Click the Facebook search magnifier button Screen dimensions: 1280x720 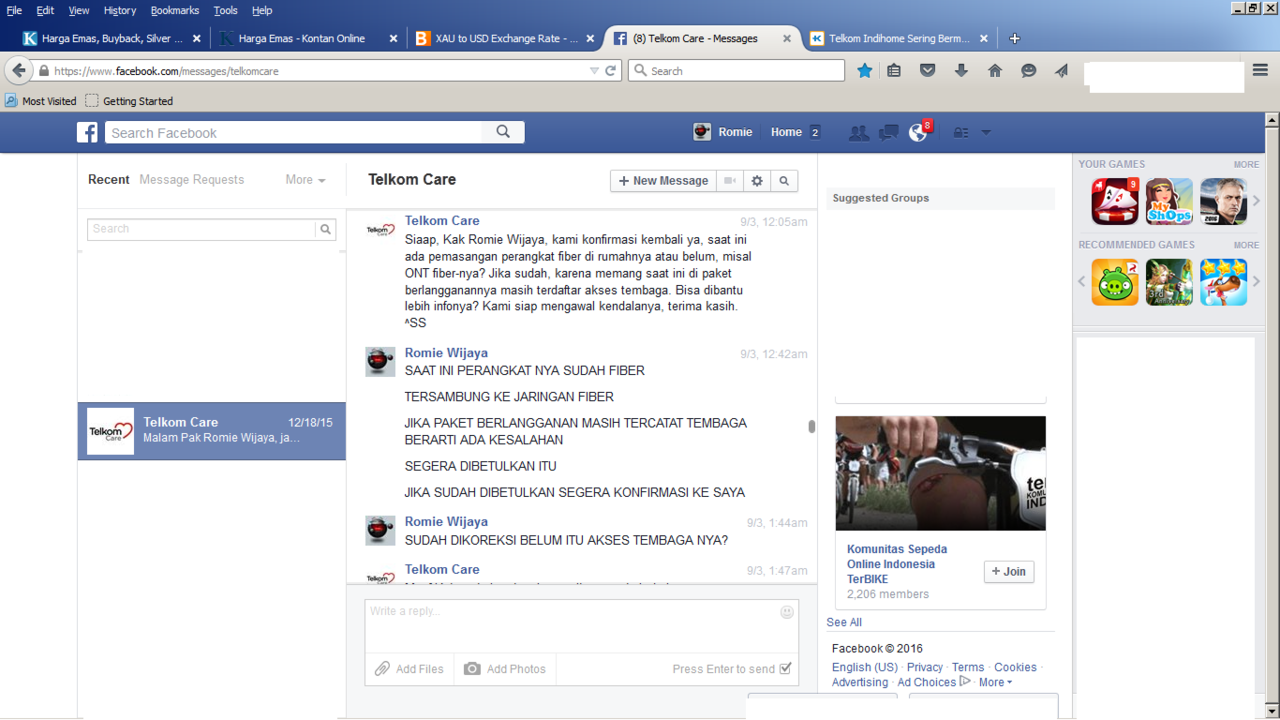pos(503,132)
